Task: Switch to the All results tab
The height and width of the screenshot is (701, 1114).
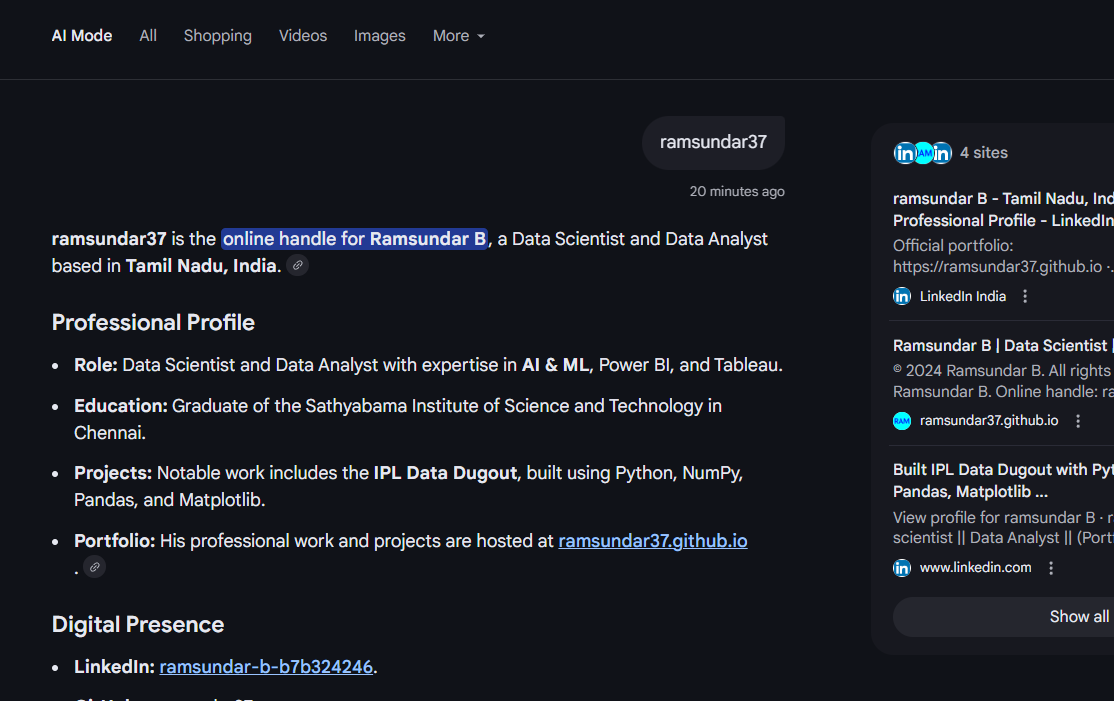Action: pos(148,36)
